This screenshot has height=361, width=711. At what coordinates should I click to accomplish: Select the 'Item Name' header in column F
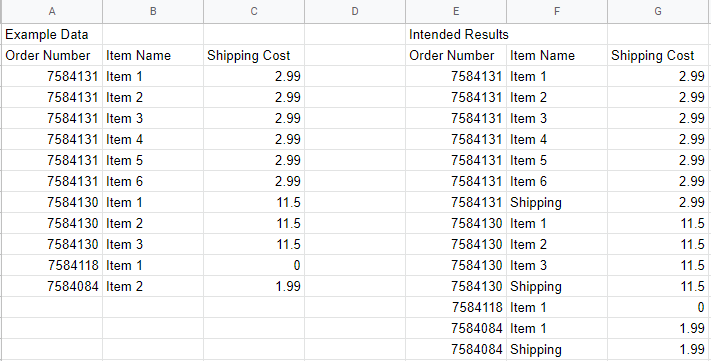(x=557, y=55)
